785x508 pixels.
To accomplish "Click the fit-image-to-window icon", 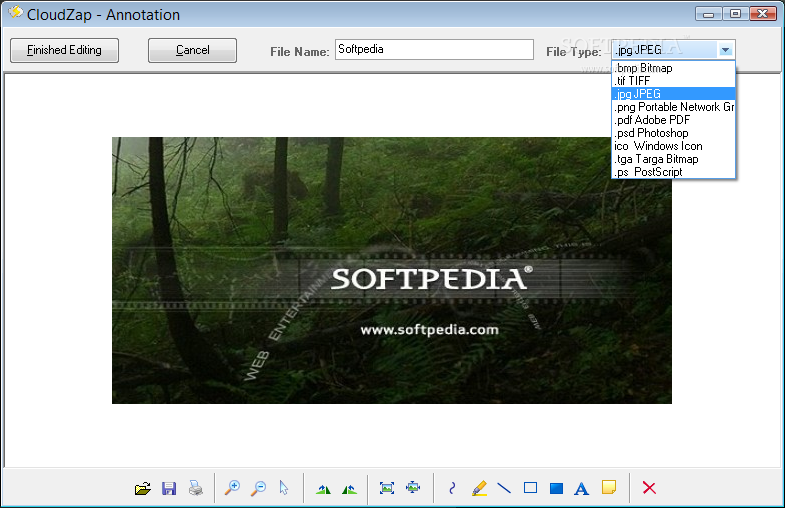I will click(386, 488).
